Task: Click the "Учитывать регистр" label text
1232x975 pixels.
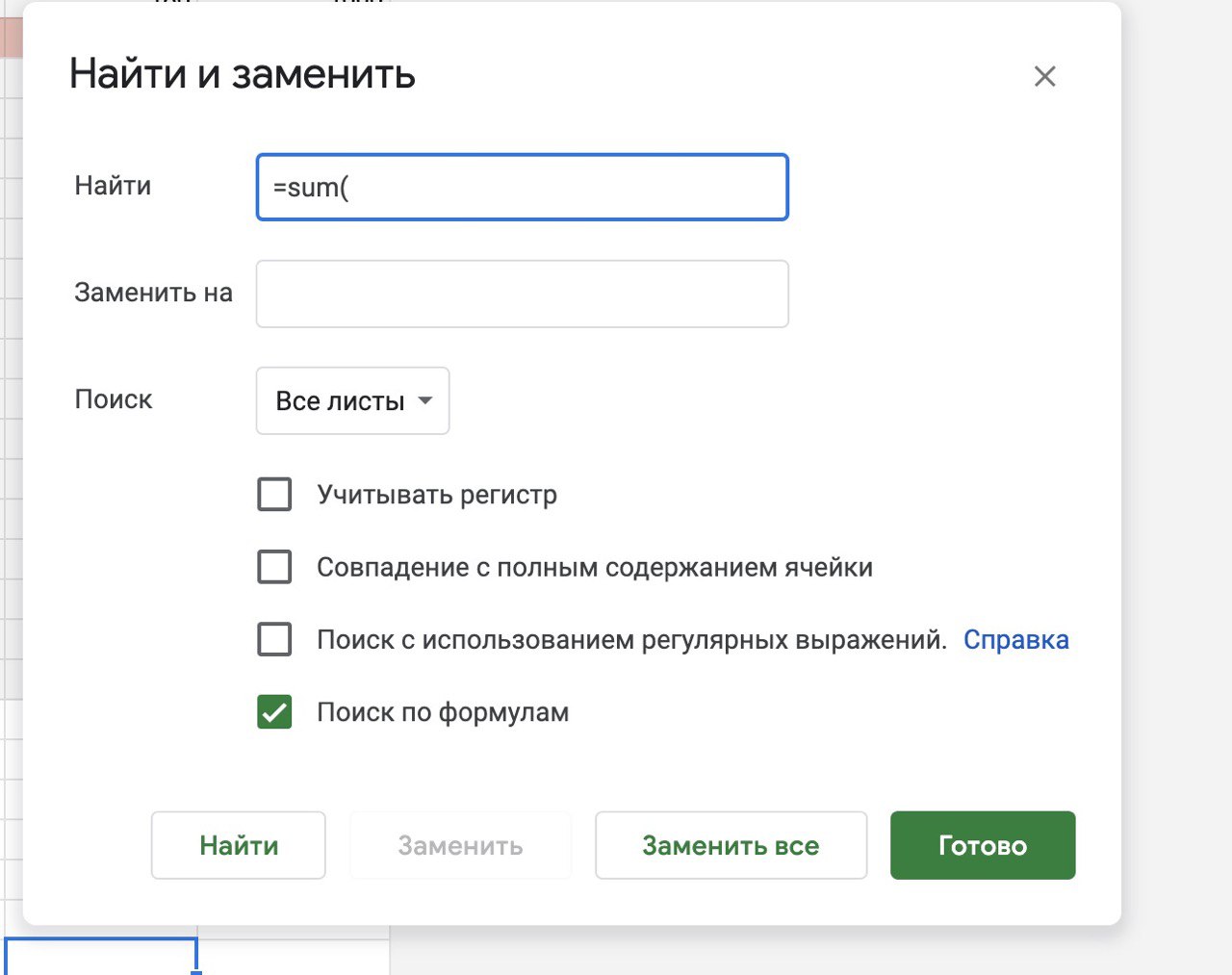Action: click(437, 495)
